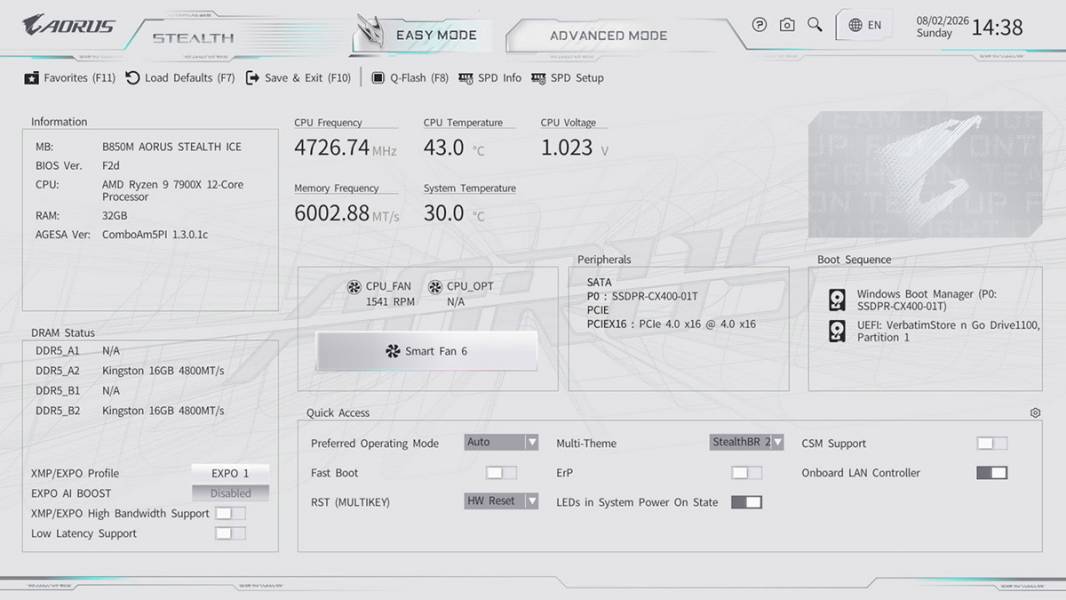Click the CPU Frequency value 4726.74
The width and height of the screenshot is (1066, 600).
332,147
